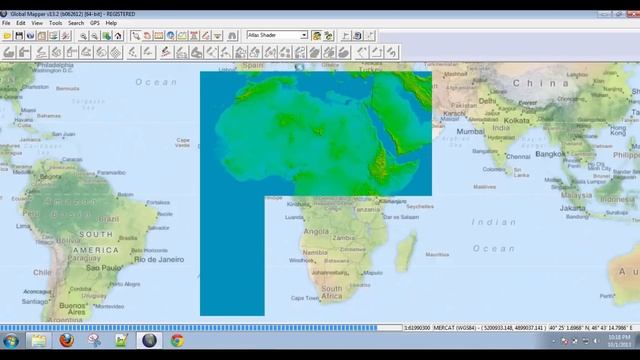Select the Zoom tool with dashed box

tap(136, 36)
